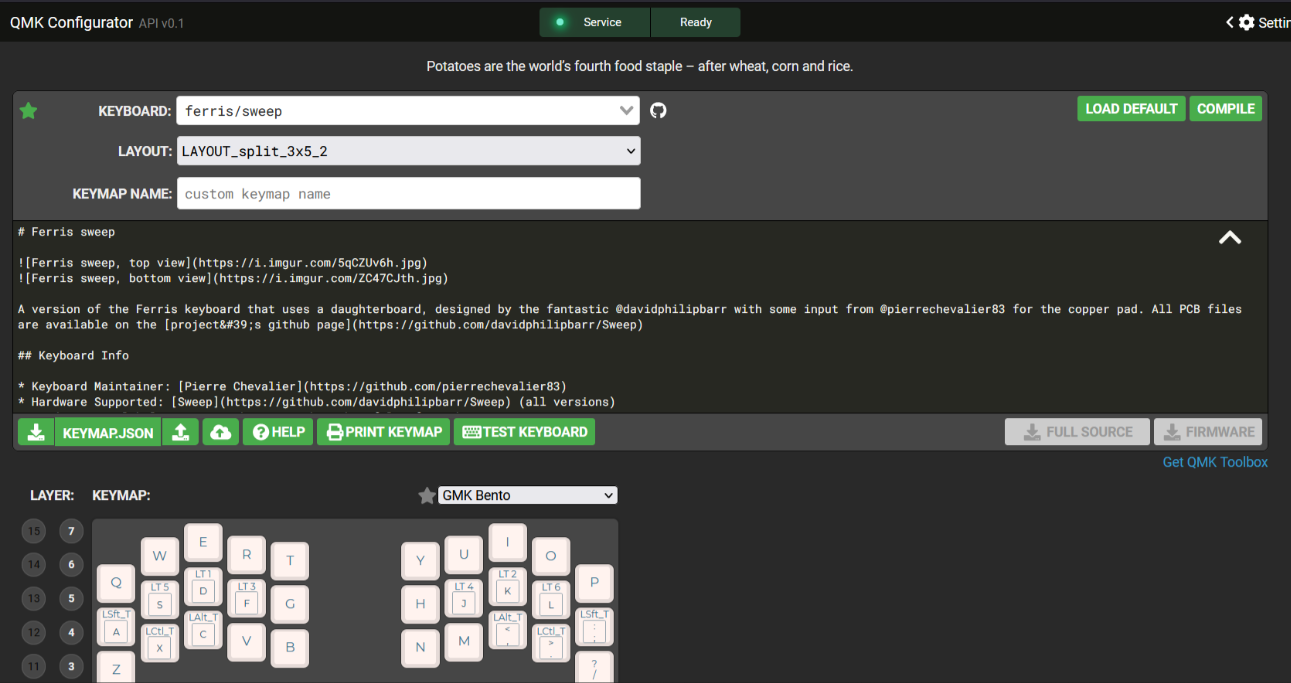
Task: Select the LT 3 F key
Action: coord(246,599)
